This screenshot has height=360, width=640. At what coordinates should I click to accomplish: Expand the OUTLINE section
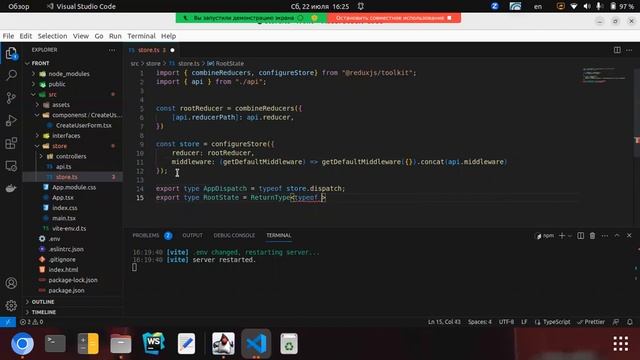click(x=43, y=302)
